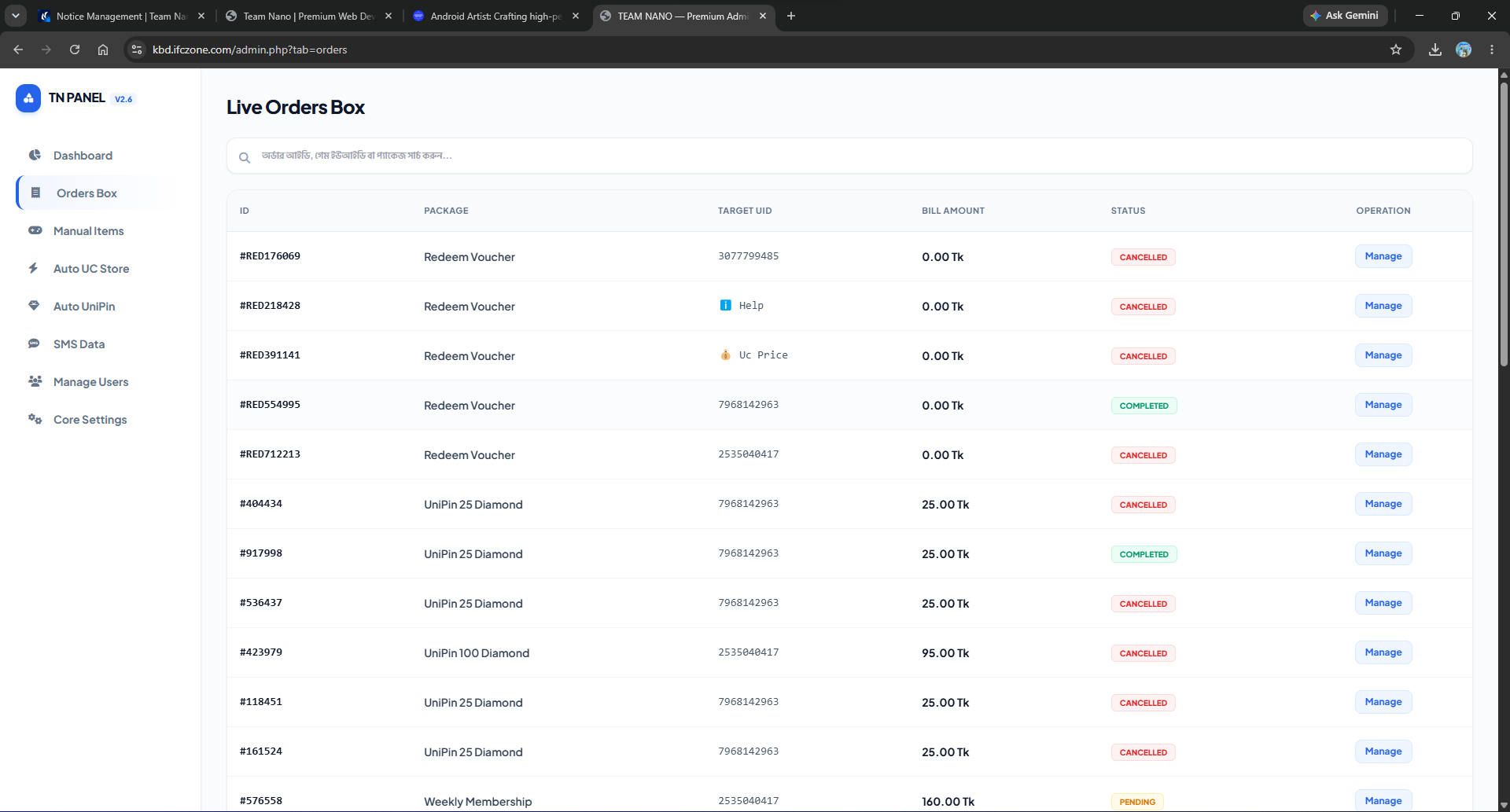Click Manage for order #RED218428
Screen dimensions: 1510x812
click(1383, 306)
